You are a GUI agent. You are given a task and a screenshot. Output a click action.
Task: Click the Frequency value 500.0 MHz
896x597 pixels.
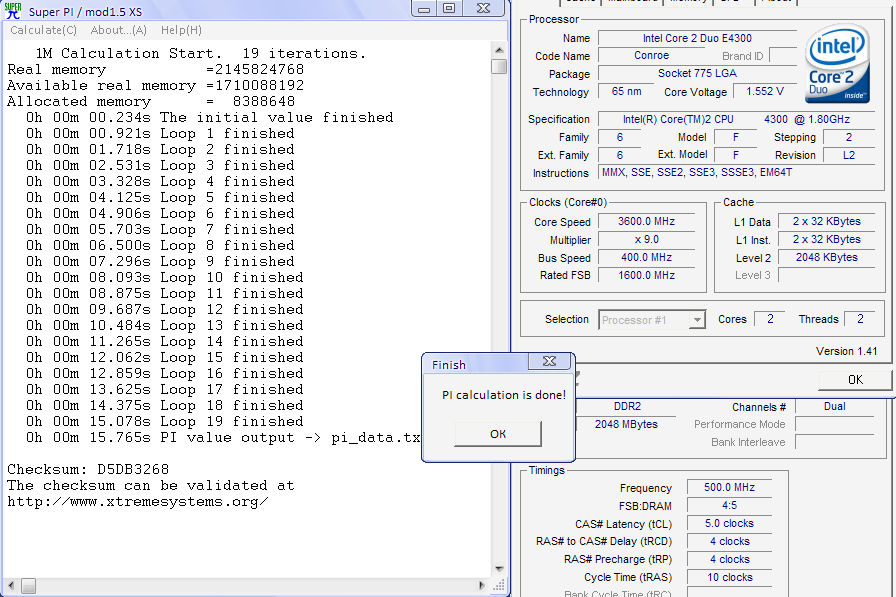pyautogui.click(x=729, y=488)
